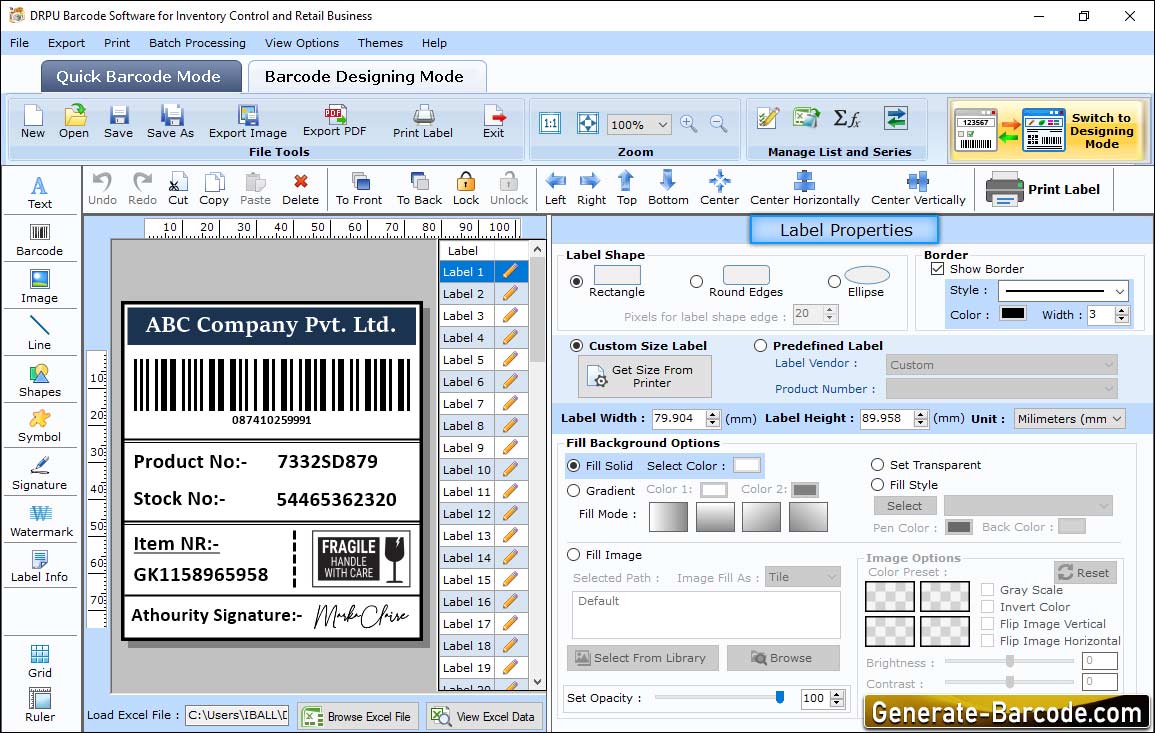This screenshot has height=733, width=1155.
Task: Click the large Print Label button
Action: [x=1043, y=189]
